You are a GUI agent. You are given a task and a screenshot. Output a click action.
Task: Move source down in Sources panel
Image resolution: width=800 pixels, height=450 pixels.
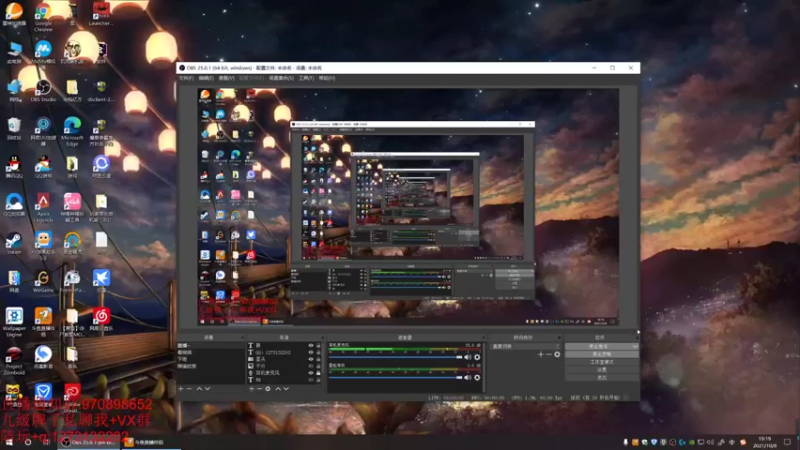[x=286, y=389]
